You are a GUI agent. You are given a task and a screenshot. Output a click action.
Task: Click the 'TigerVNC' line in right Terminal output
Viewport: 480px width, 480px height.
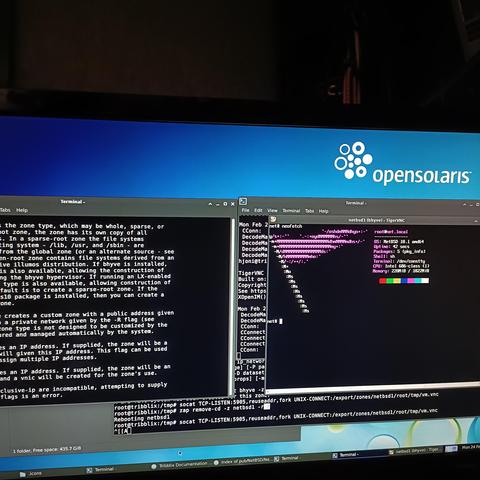[251, 273]
